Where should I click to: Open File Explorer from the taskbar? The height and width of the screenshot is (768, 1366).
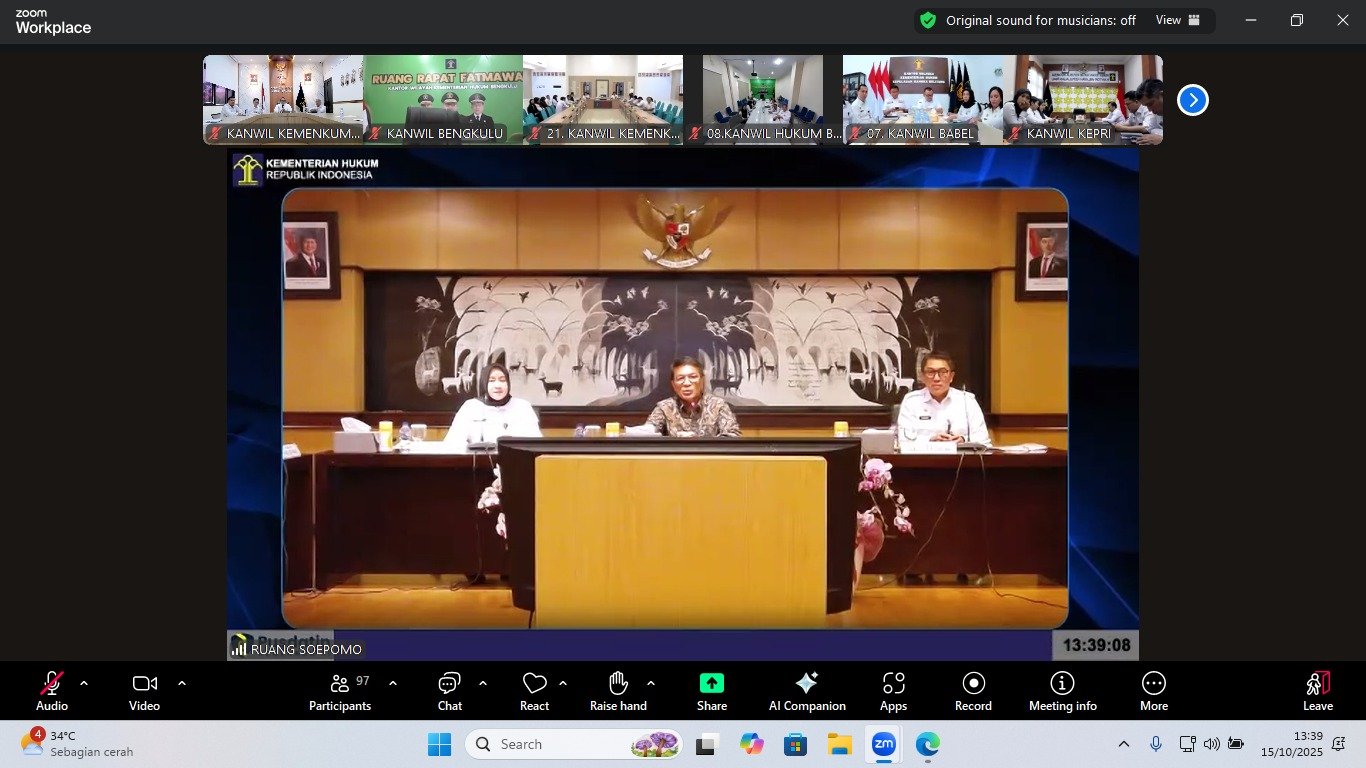point(839,744)
